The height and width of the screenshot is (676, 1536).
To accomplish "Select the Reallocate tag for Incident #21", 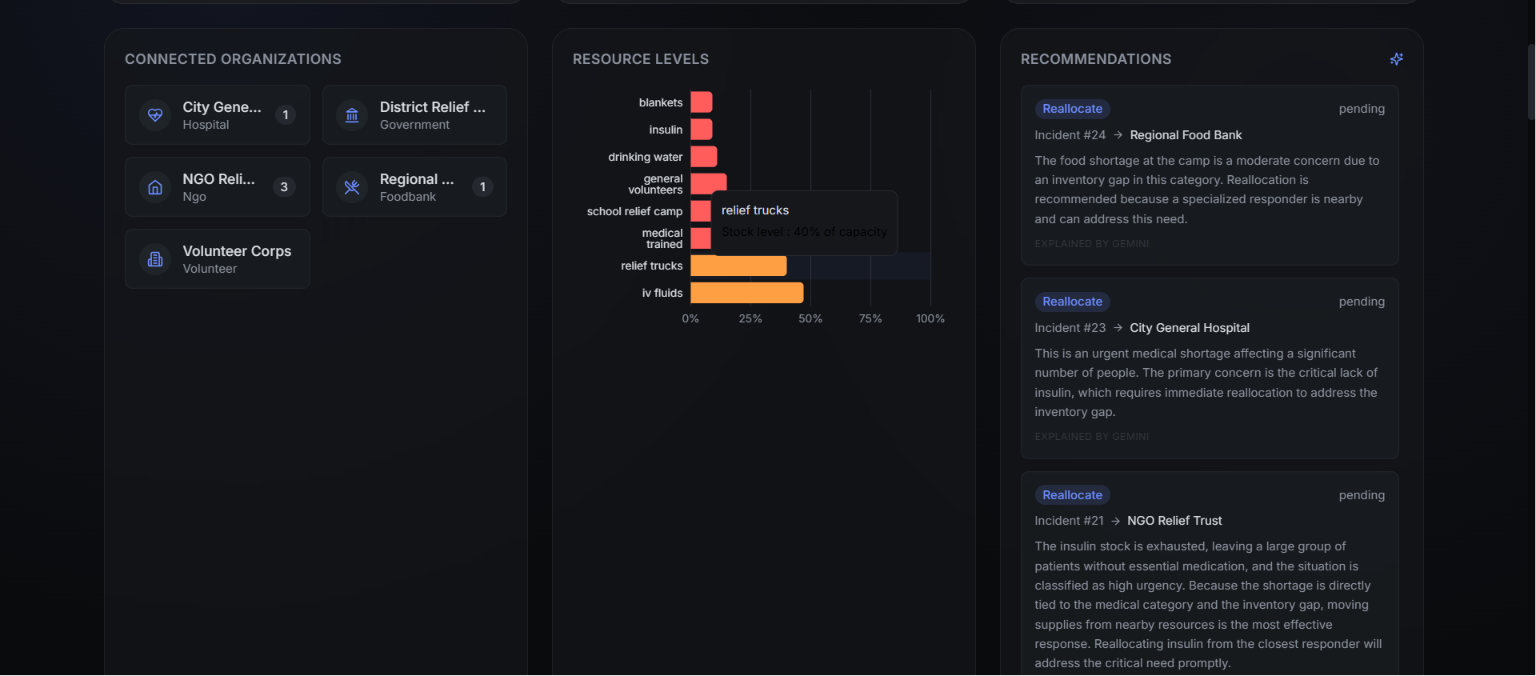I will pos(1072,495).
